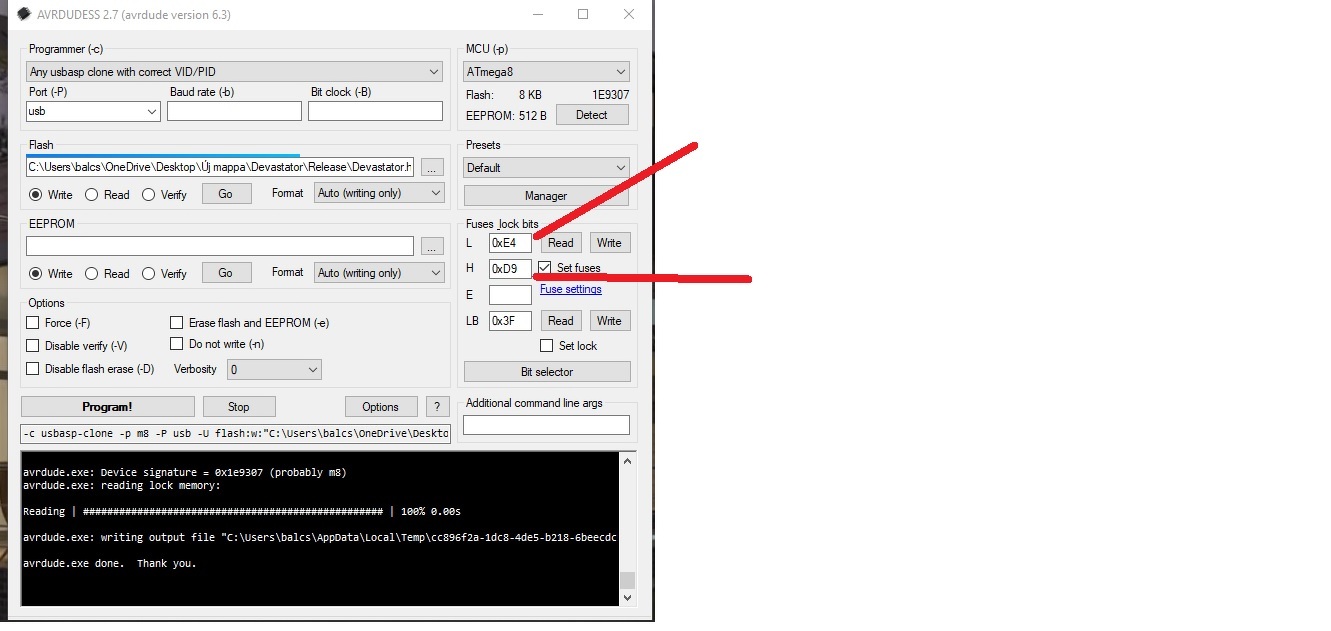This screenshot has height=631, width=1331.
Task: Enable Erase flash and EEPROM (-e) checkbox
Action: pos(177,323)
